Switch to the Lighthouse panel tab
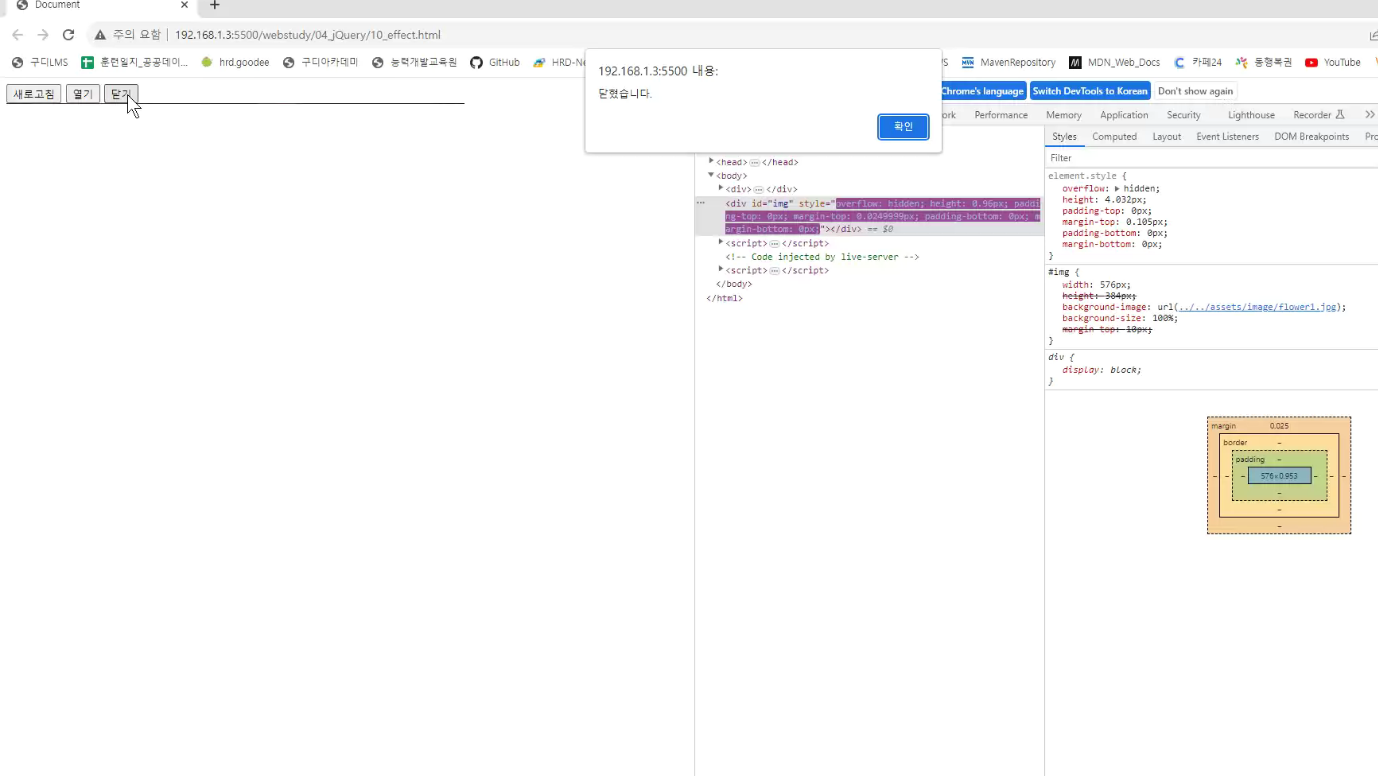This screenshot has width=1378, height=776. [x=1251, y=115]
